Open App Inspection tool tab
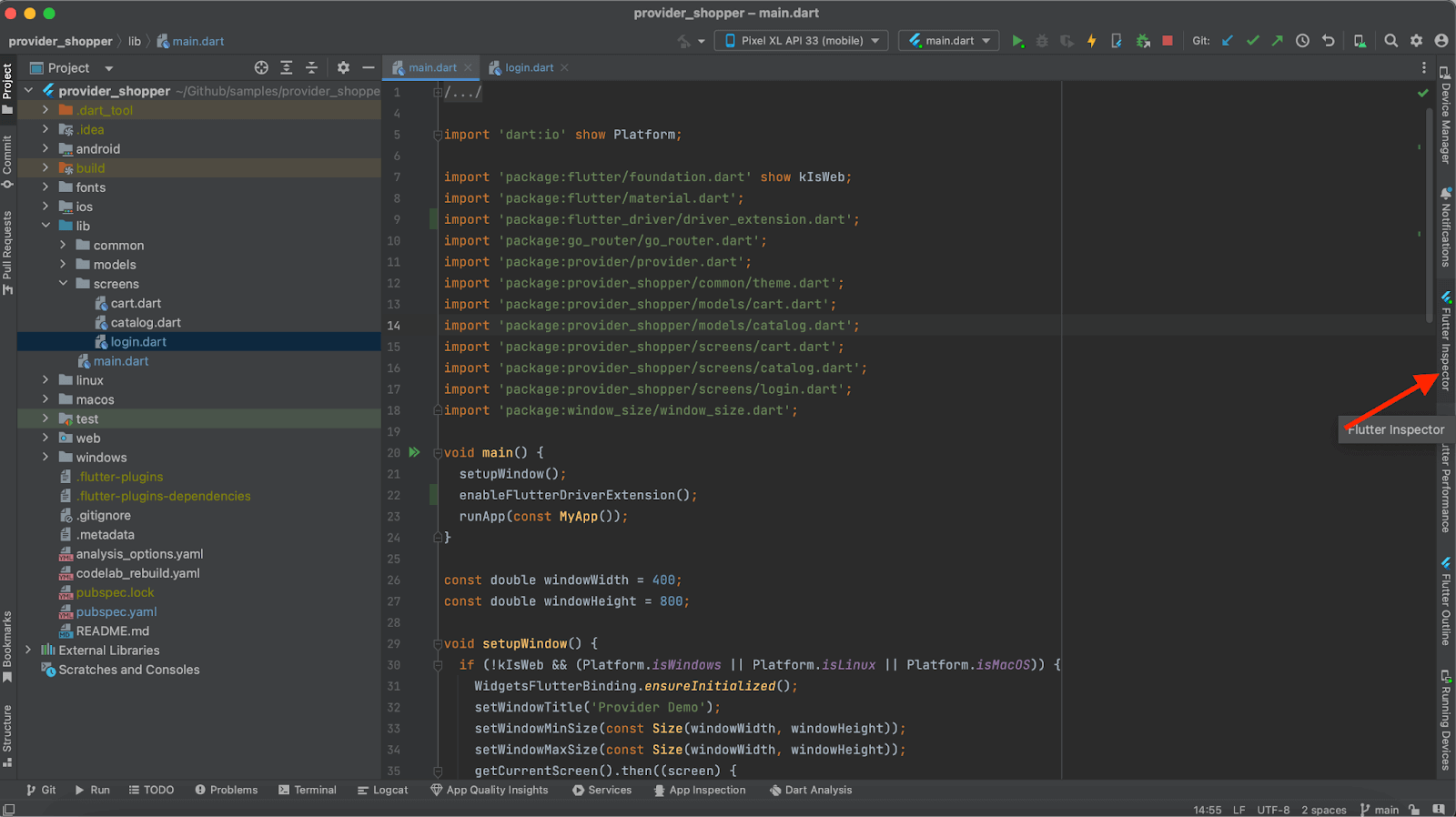The height and width of the screenshot is (817, 1456). pos(700,790)
